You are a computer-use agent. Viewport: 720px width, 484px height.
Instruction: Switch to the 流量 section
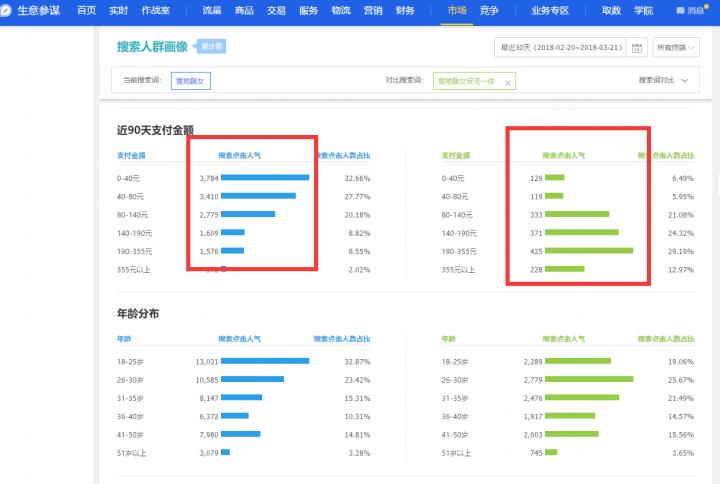(212, 10)
